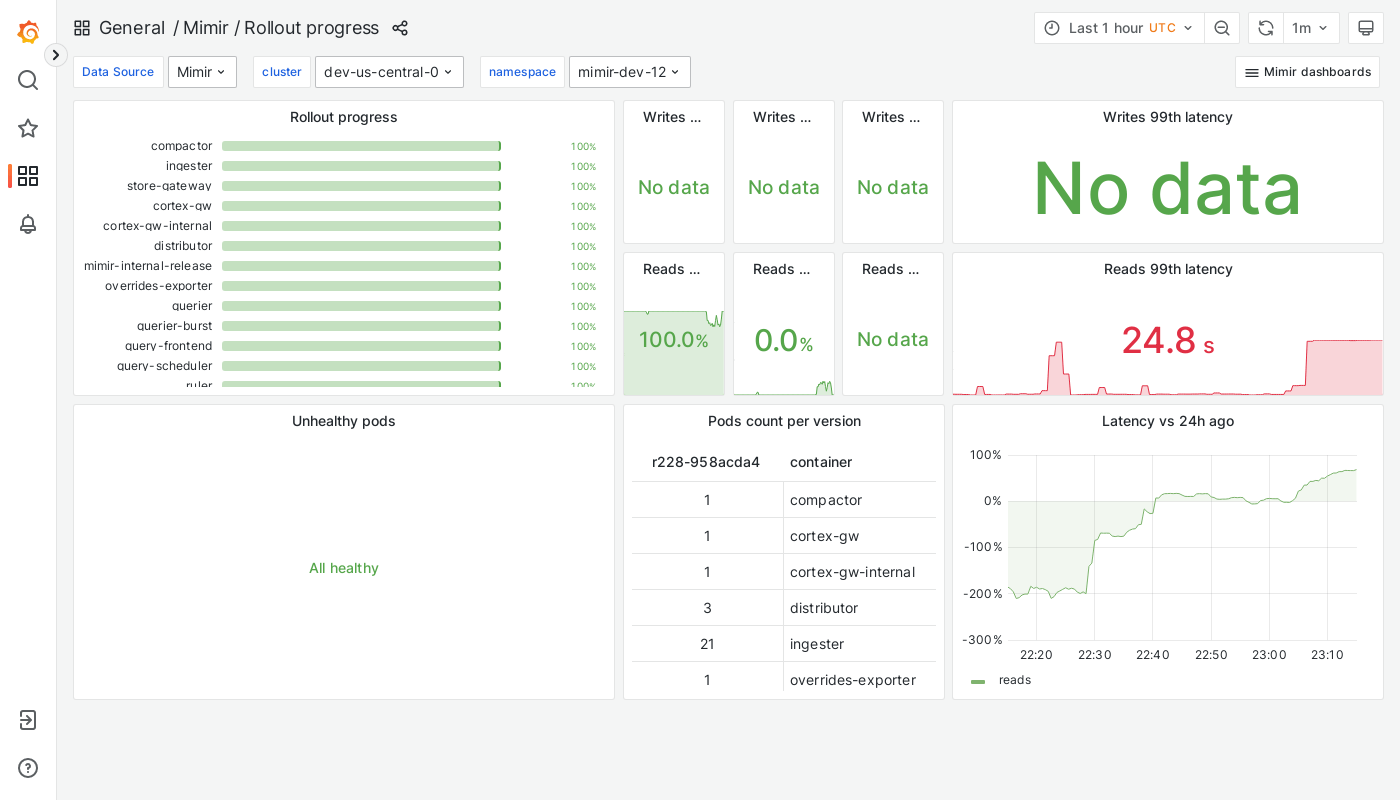Expand the collapsed left sidebar
This screenshot has width=1400, height=800.
pyautogui.click(x=55, y=55)
